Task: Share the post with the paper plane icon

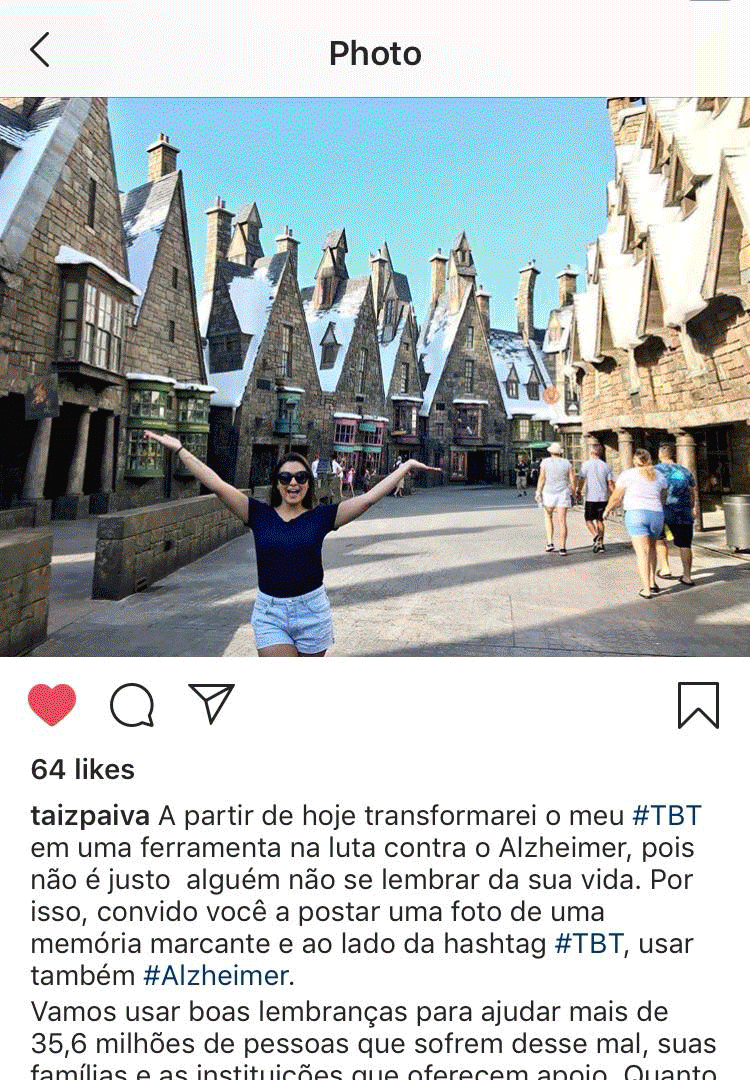Action: pyautogui.click(x=211, y=703)
